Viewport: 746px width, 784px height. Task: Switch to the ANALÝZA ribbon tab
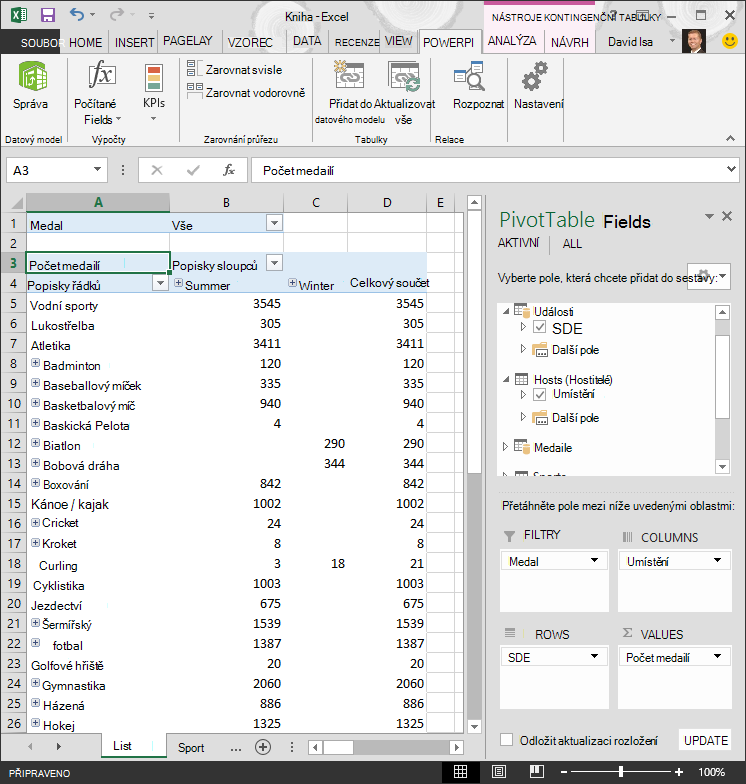coord(512,41)
